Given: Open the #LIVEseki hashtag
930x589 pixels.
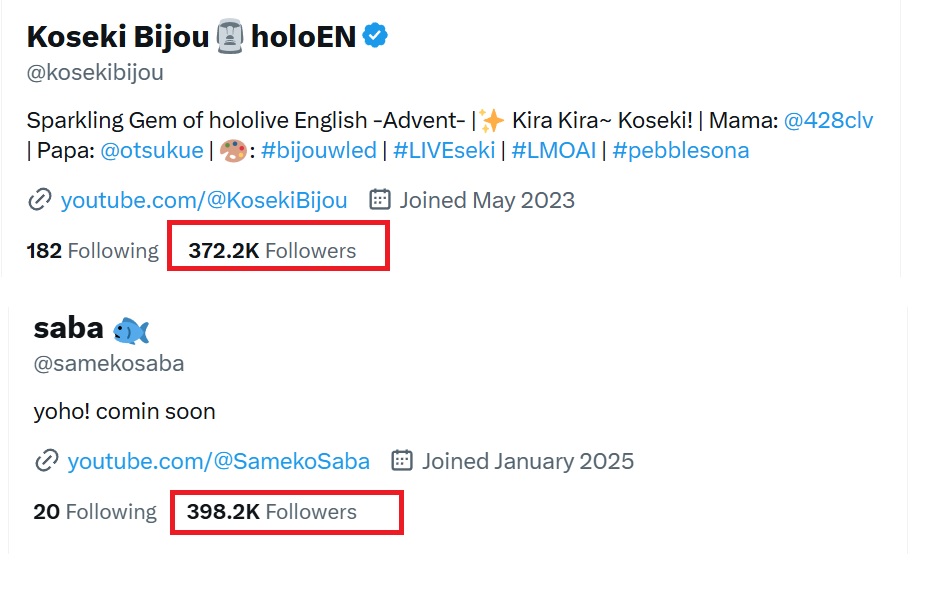Looking at the screenshot, I should click(444, 151).
